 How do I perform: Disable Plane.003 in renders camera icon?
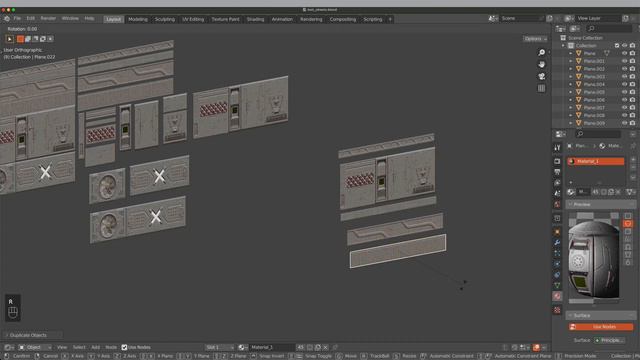tap(632, 77)
